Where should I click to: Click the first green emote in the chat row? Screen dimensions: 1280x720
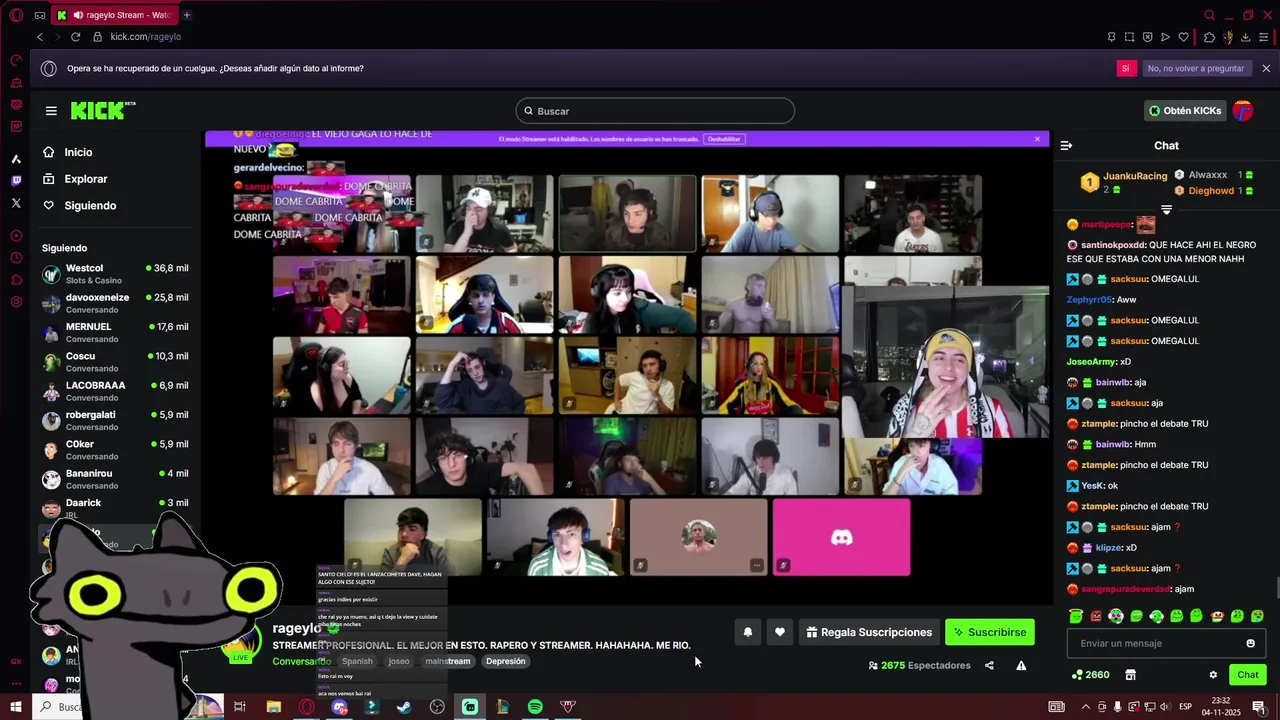1076,616
